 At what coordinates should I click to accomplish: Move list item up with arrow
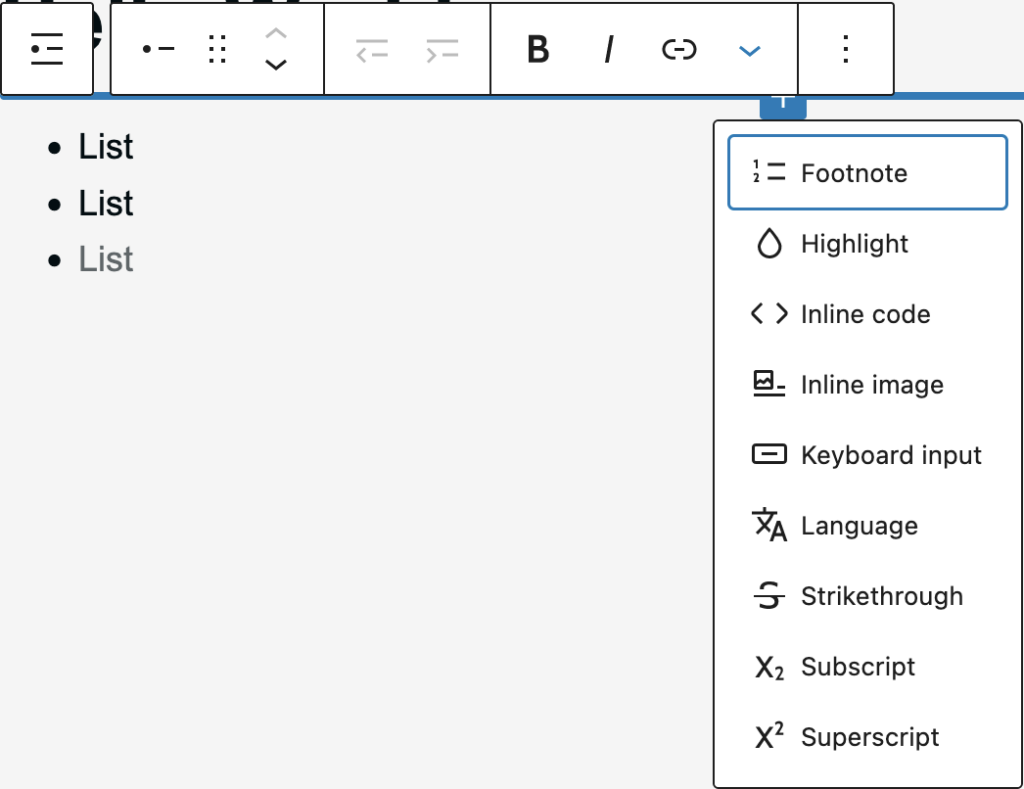click(x=276, y=33)
